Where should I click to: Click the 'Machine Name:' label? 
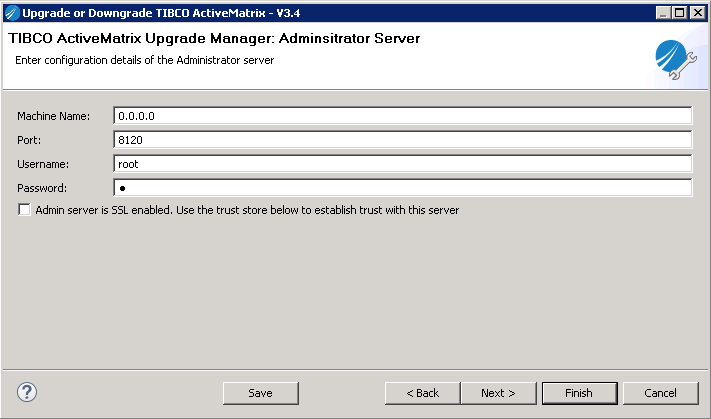[x=53, y=116]
